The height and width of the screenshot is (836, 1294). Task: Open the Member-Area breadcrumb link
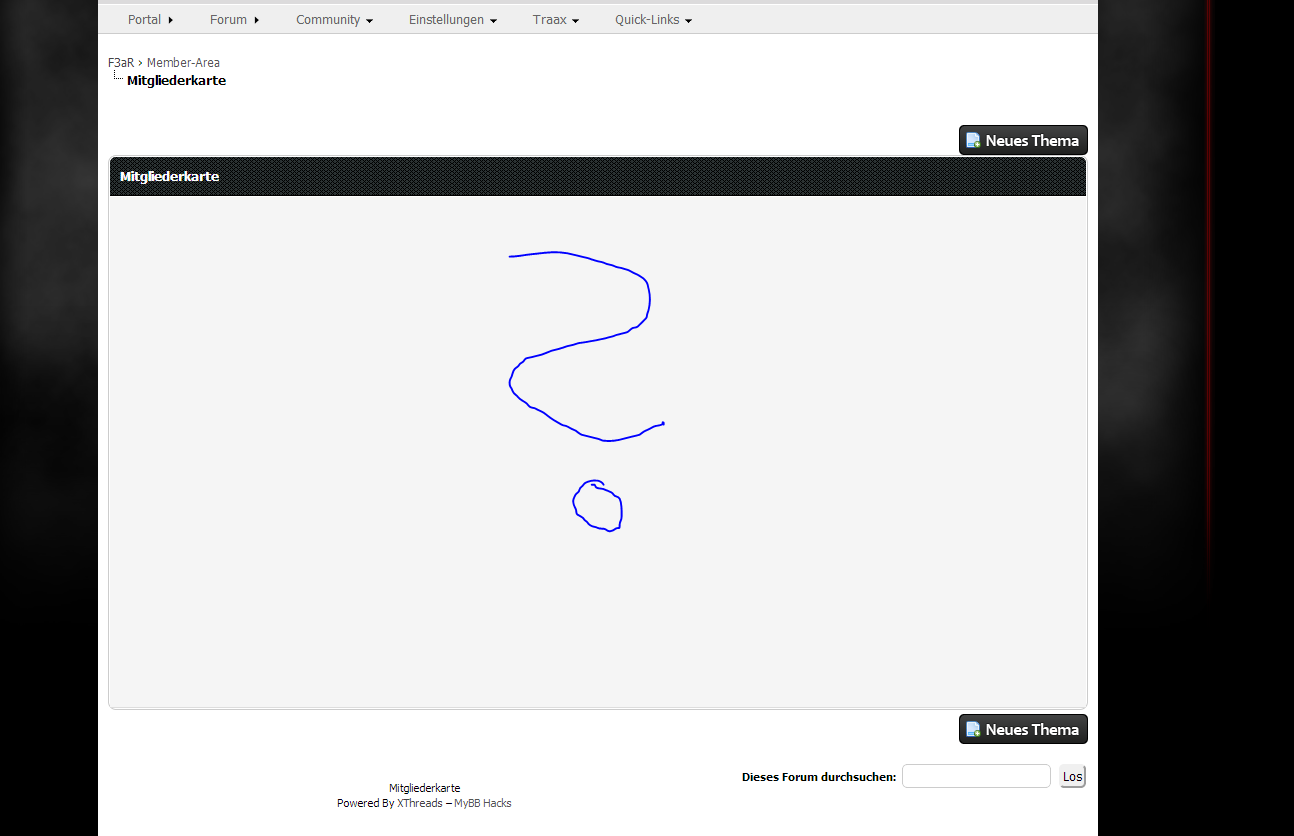[x=183, y=63]
